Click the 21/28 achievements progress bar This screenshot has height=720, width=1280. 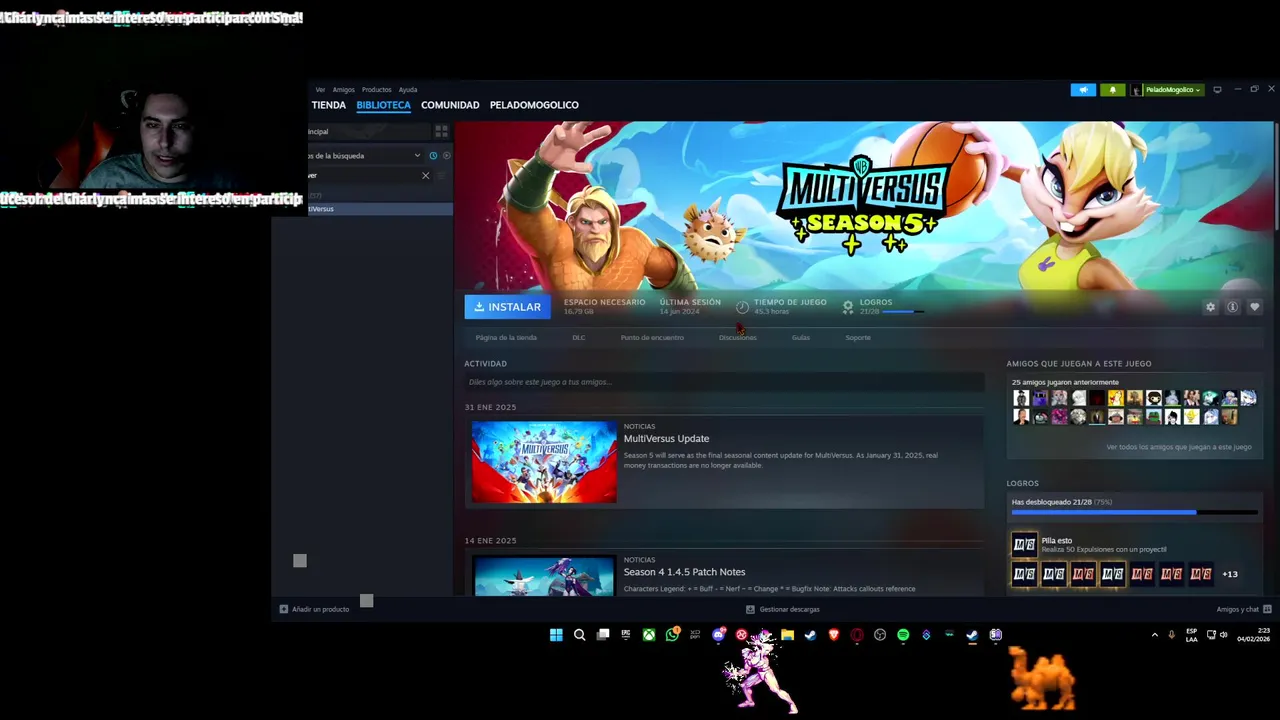pos(1134,512)
